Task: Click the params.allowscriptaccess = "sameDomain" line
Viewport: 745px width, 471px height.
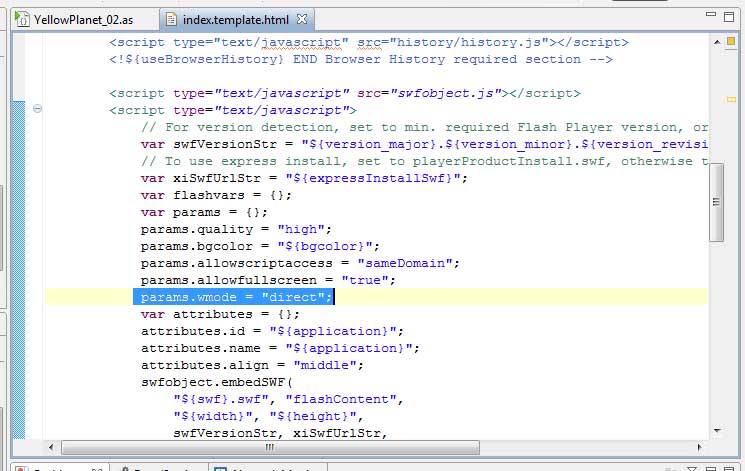Action: (300, 263)
